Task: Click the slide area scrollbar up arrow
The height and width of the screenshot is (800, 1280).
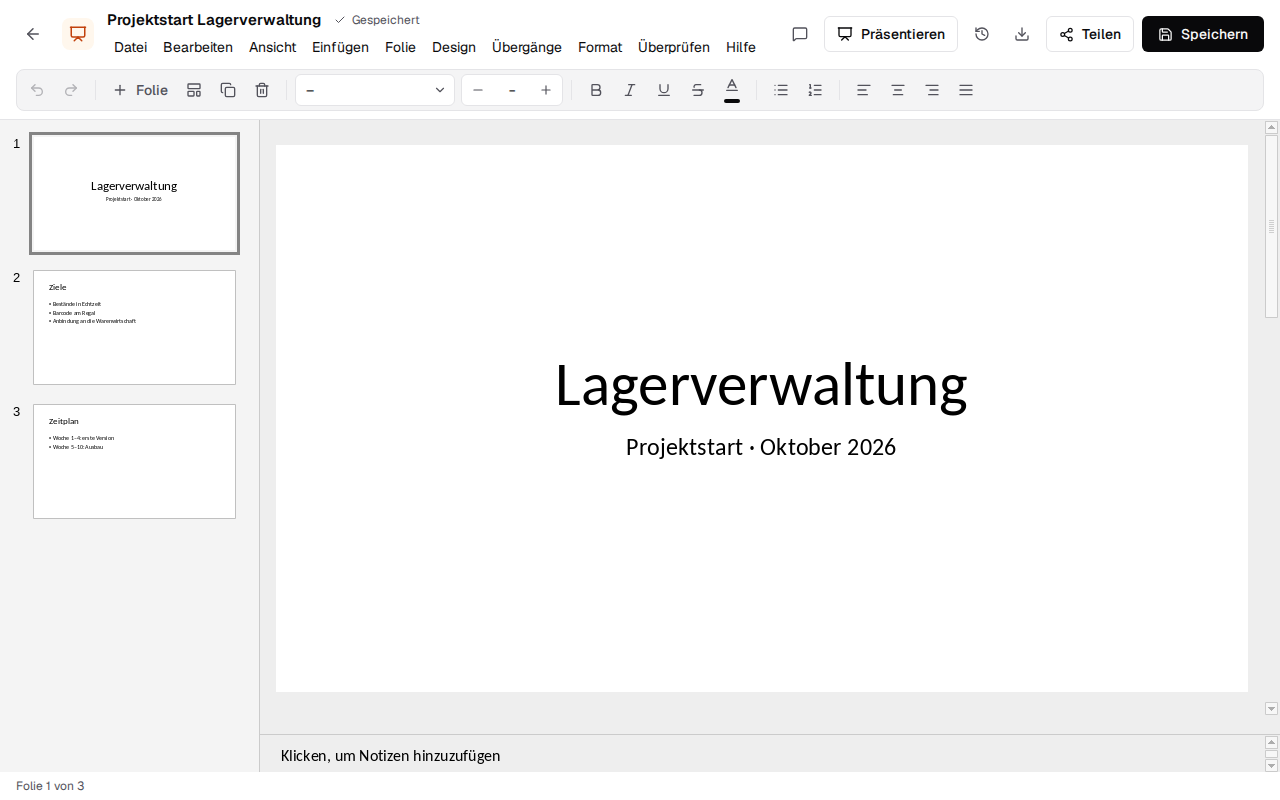Action: [x=1272, y=127]
